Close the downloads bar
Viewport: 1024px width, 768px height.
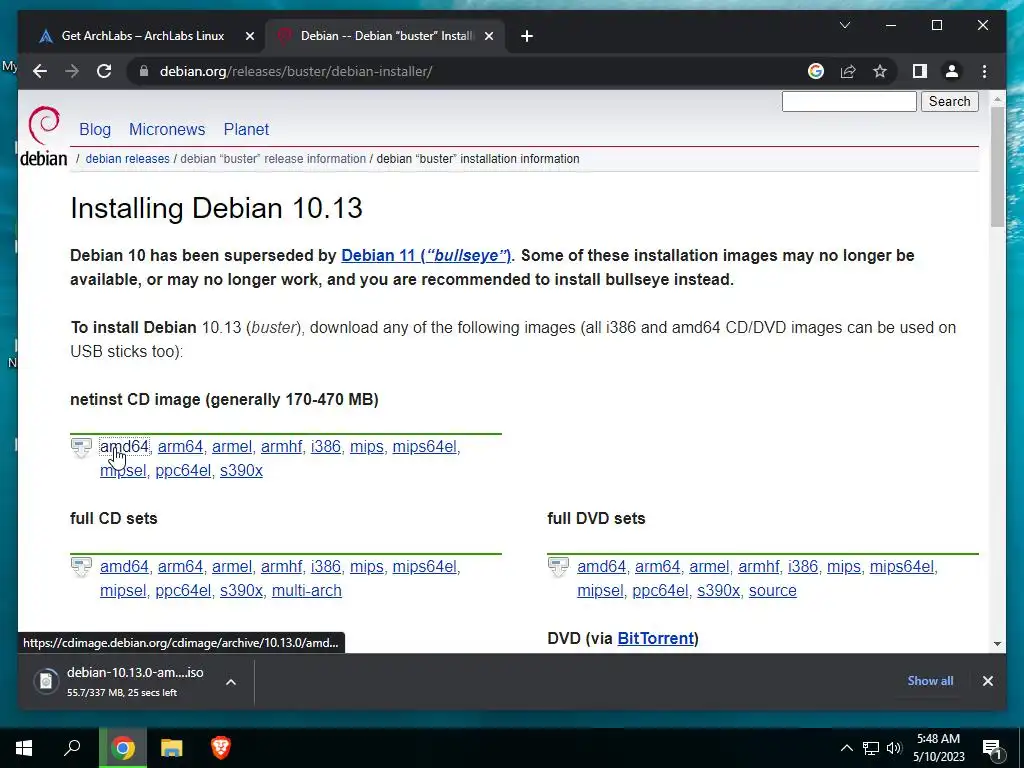click(x=987, y=681)
